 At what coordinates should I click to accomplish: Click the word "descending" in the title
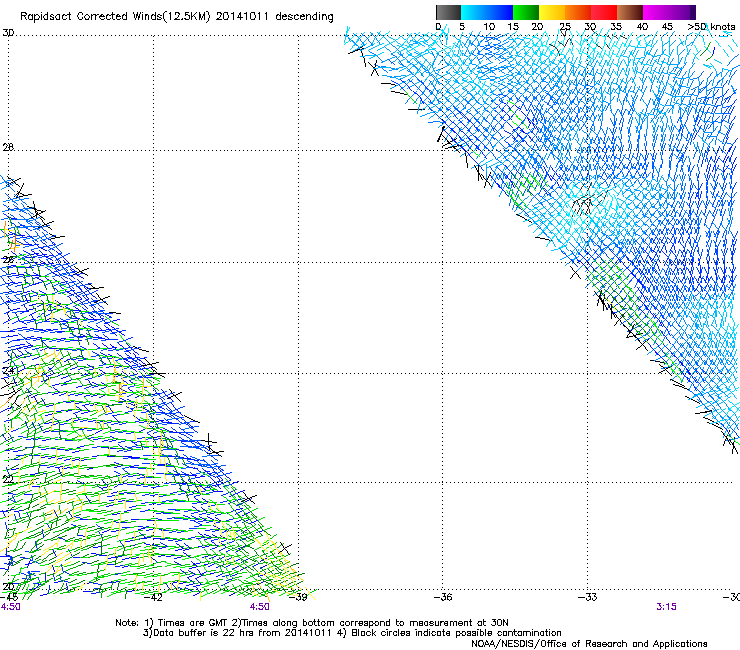tap(304, 17)
